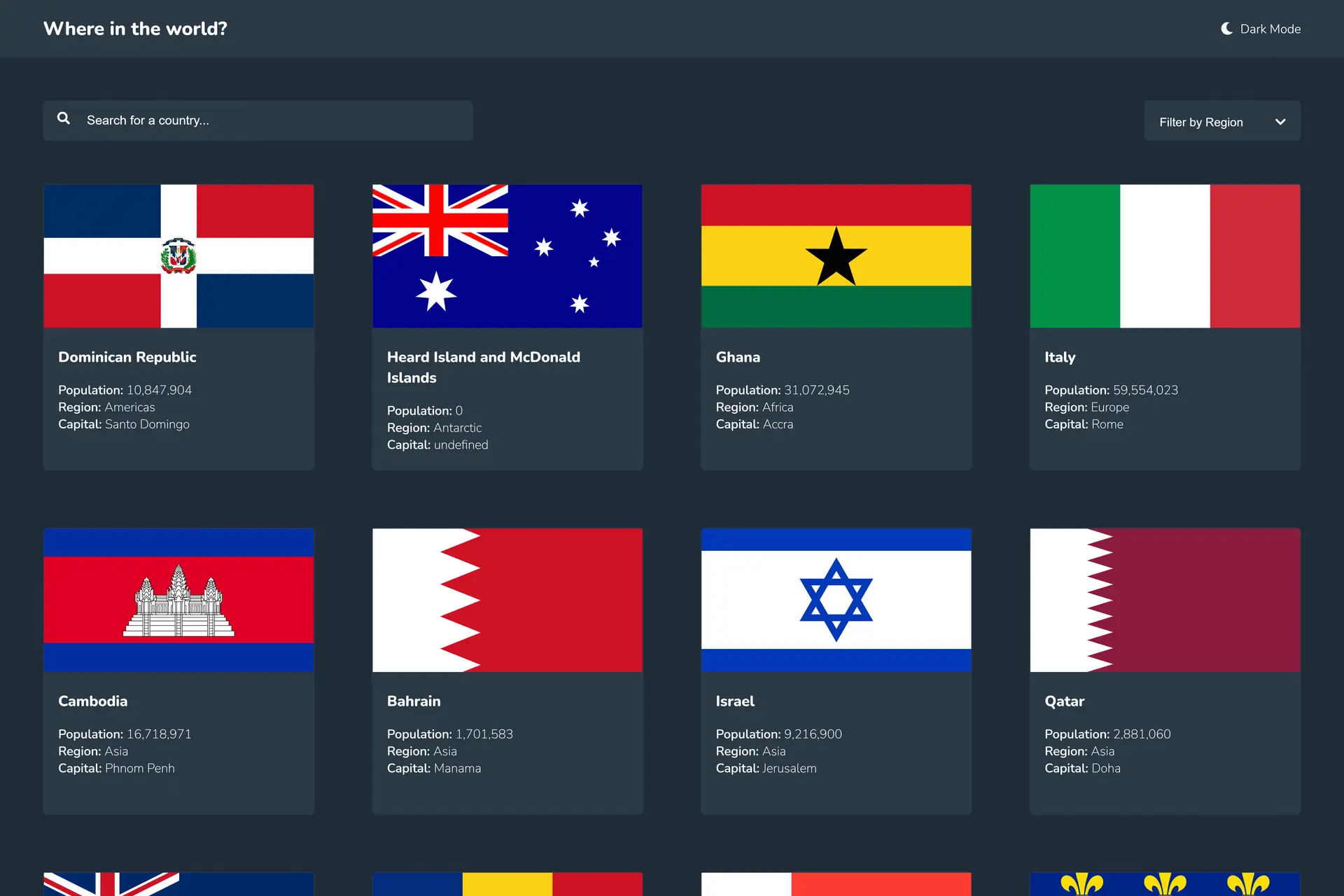Click the Italy country name heading
This screenshot has width=1344, height=896.
coord(1060,357)
